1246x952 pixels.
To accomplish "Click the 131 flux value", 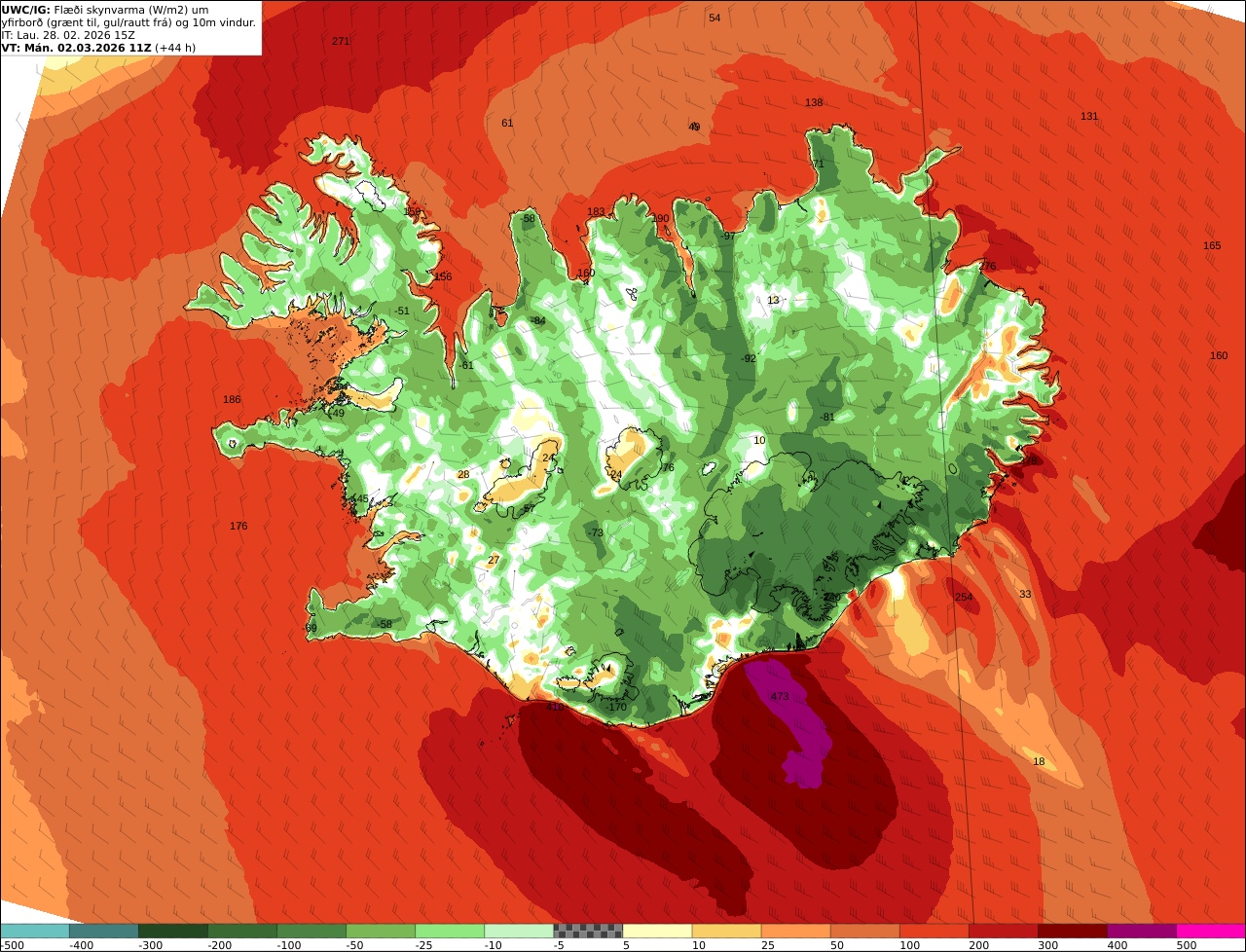I will tap(1089, 116).
